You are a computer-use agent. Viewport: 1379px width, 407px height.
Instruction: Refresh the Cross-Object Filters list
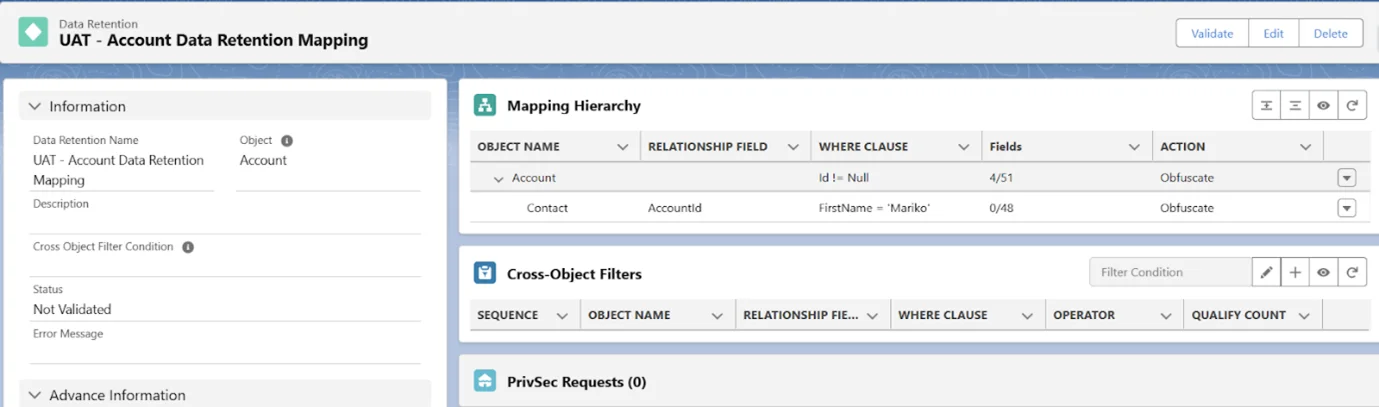tap(1352, 272)
